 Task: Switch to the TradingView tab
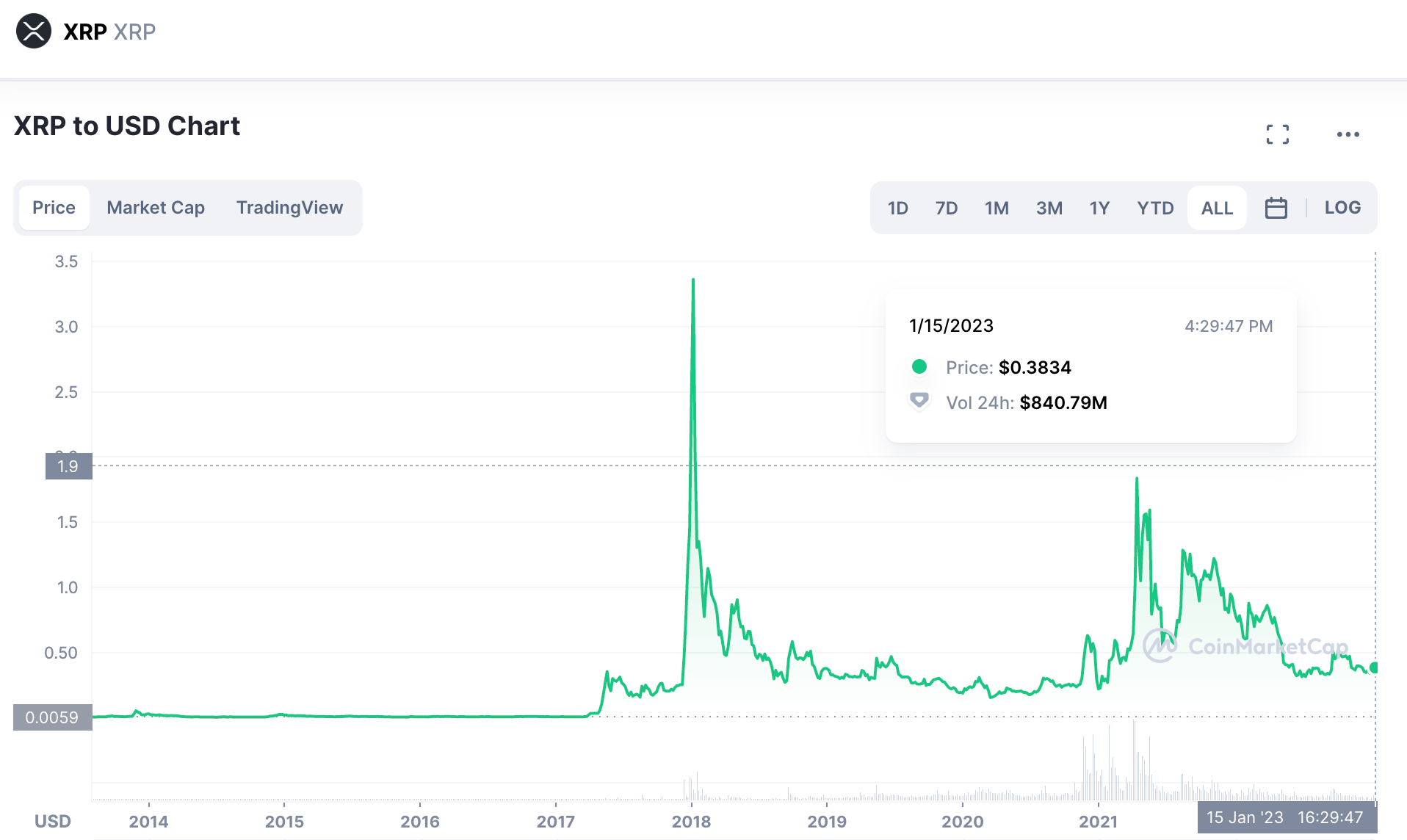[289, 208]
